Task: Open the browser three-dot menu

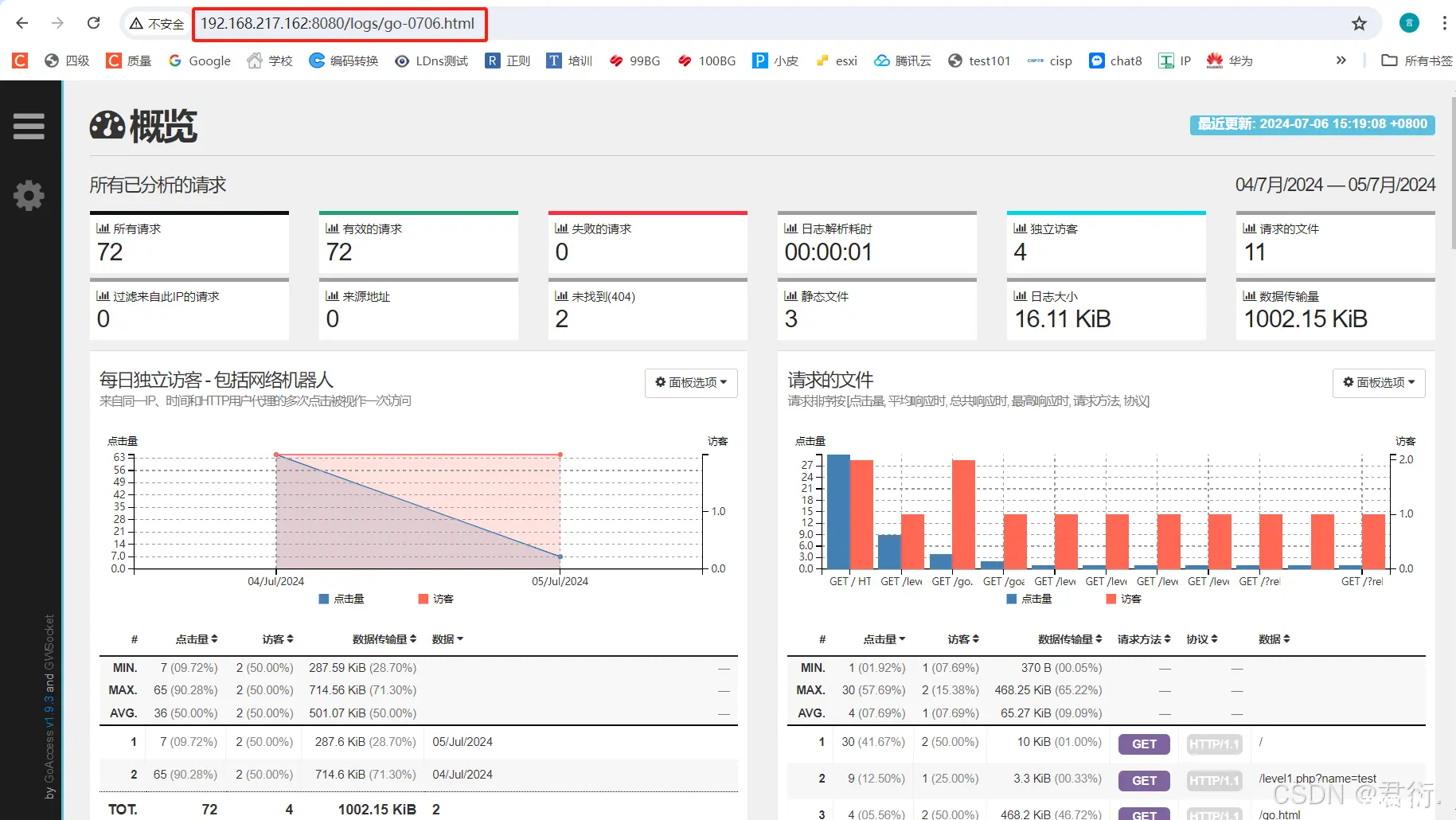Action: (x=1444, y=23)
